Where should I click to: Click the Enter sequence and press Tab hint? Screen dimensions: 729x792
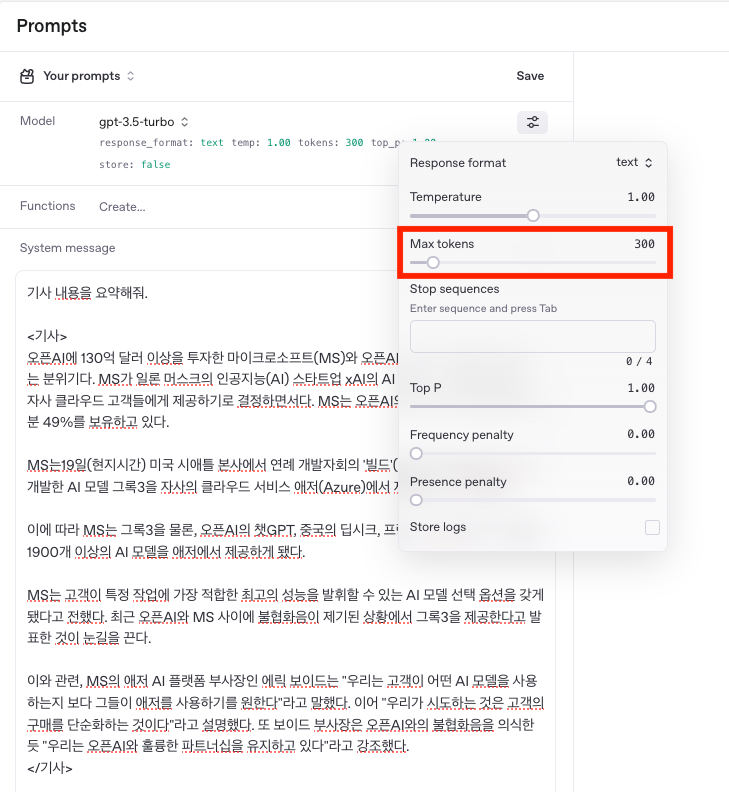click(483, 309)
